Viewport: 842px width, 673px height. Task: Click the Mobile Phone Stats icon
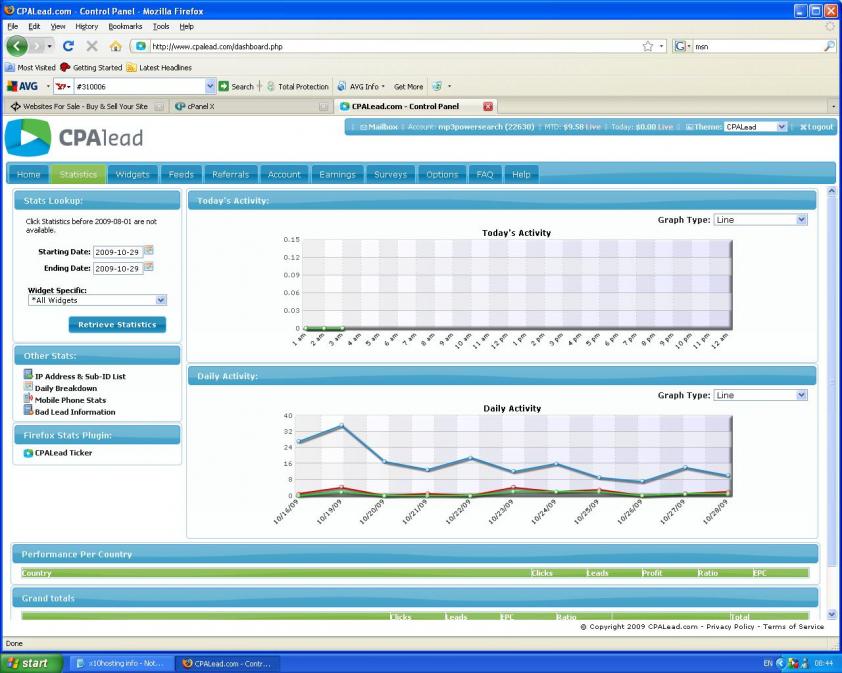[28, 399]
